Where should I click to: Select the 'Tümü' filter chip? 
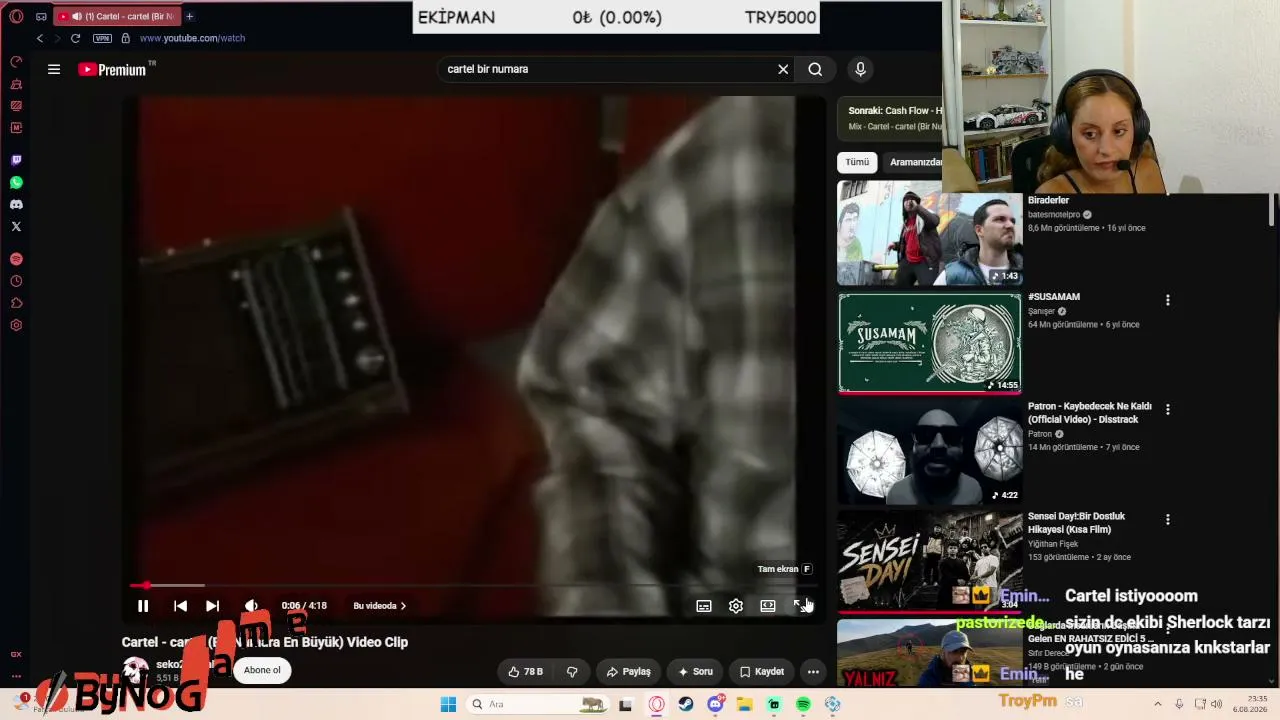857,162
